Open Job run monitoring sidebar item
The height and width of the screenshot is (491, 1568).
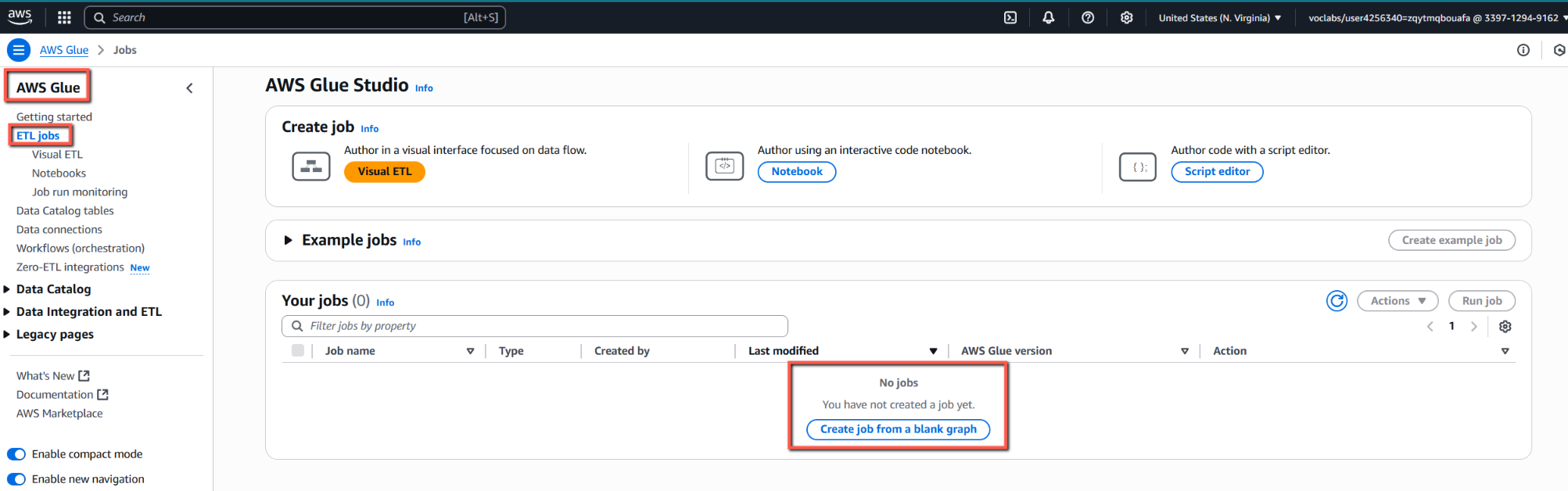(80, 192)
